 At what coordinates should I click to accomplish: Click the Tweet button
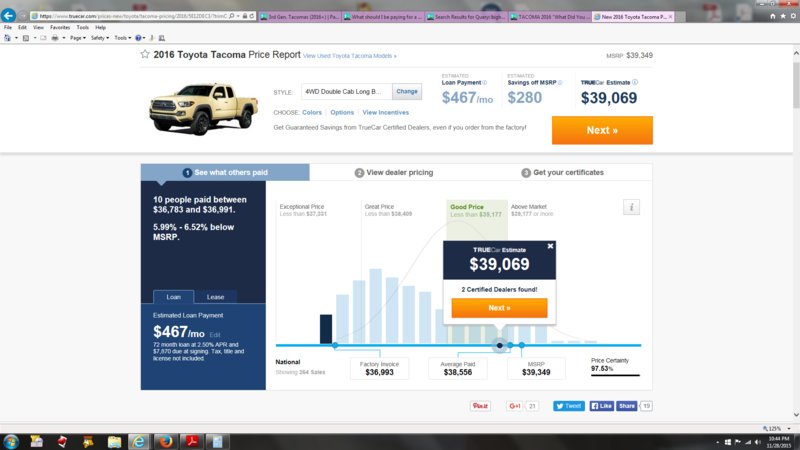(569, 406)
